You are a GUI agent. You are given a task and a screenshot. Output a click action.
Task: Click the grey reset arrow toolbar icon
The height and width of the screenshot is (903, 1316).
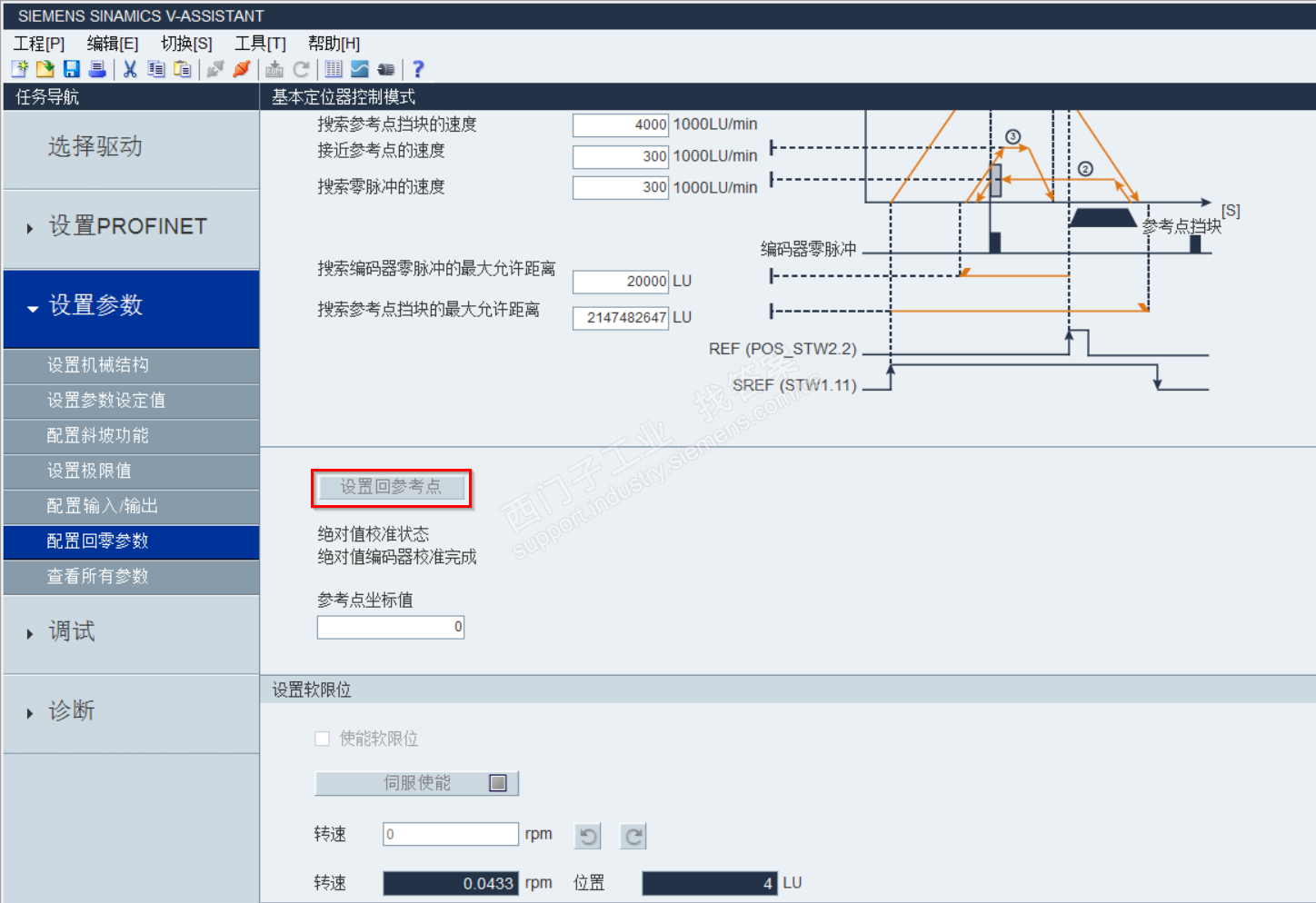pos(302,69)
